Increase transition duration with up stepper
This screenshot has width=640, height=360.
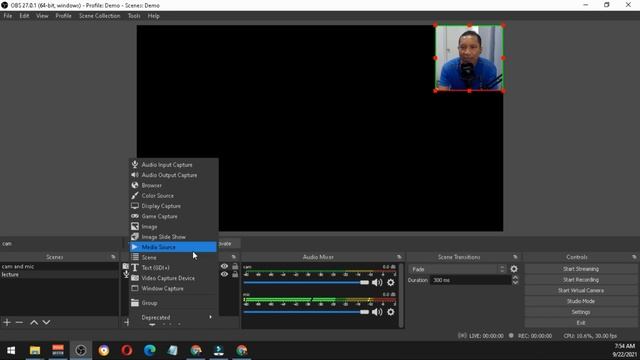515,278
